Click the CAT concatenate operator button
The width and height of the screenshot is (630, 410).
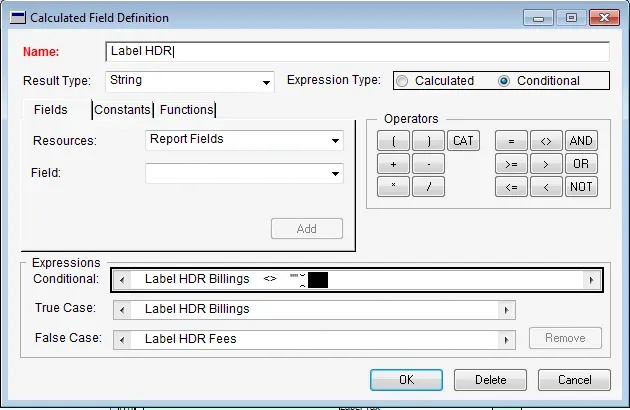pos(462,141)
